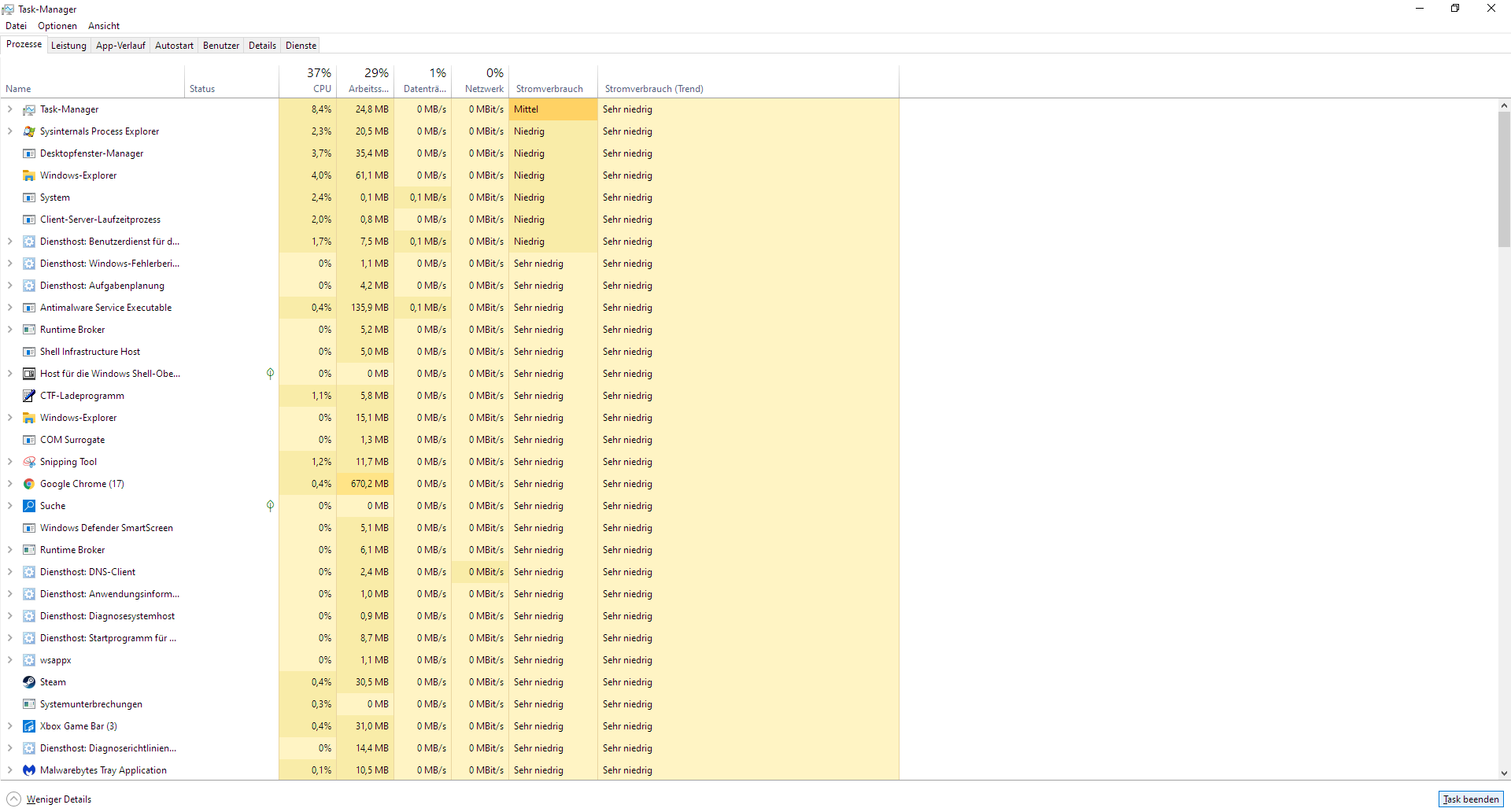Open the Datei menu
The image size is (1511, 812).
[16, 26]
